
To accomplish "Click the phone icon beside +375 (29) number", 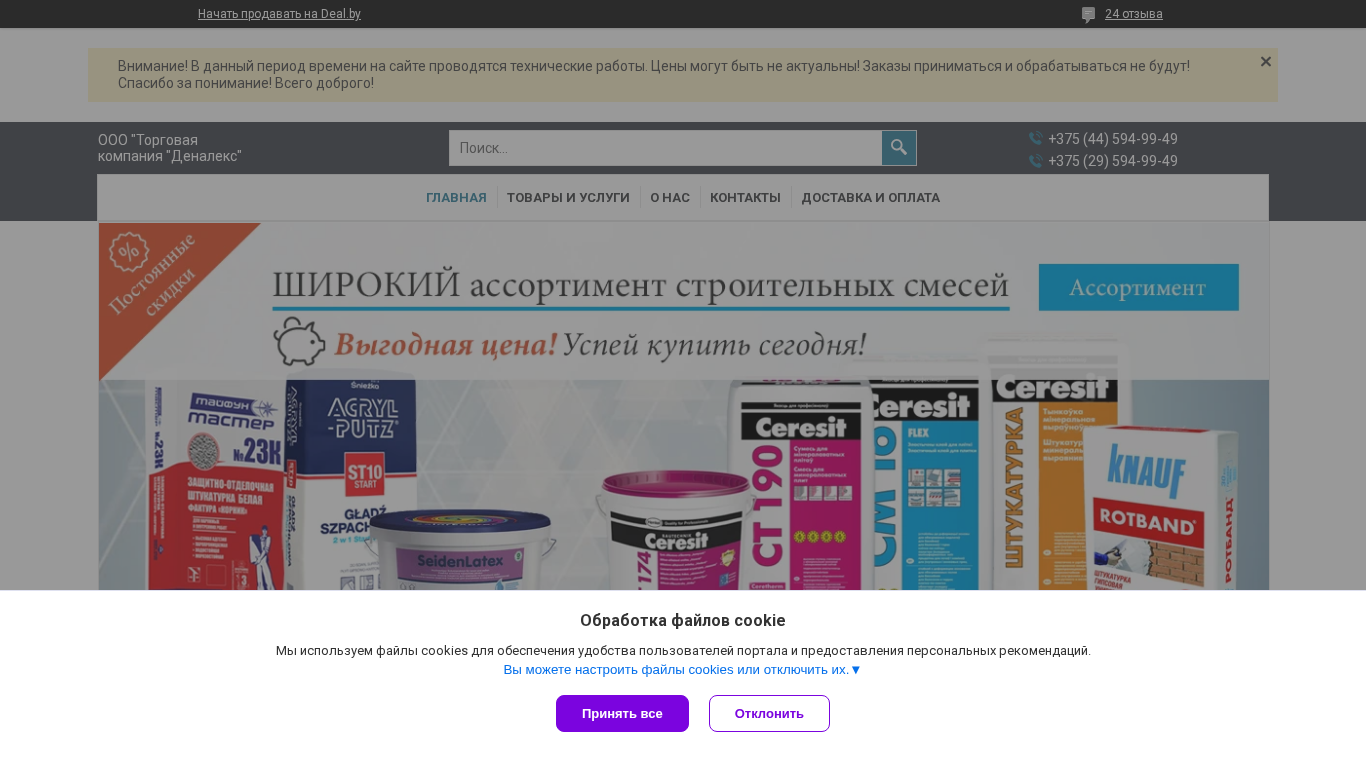I will 1035,161.
